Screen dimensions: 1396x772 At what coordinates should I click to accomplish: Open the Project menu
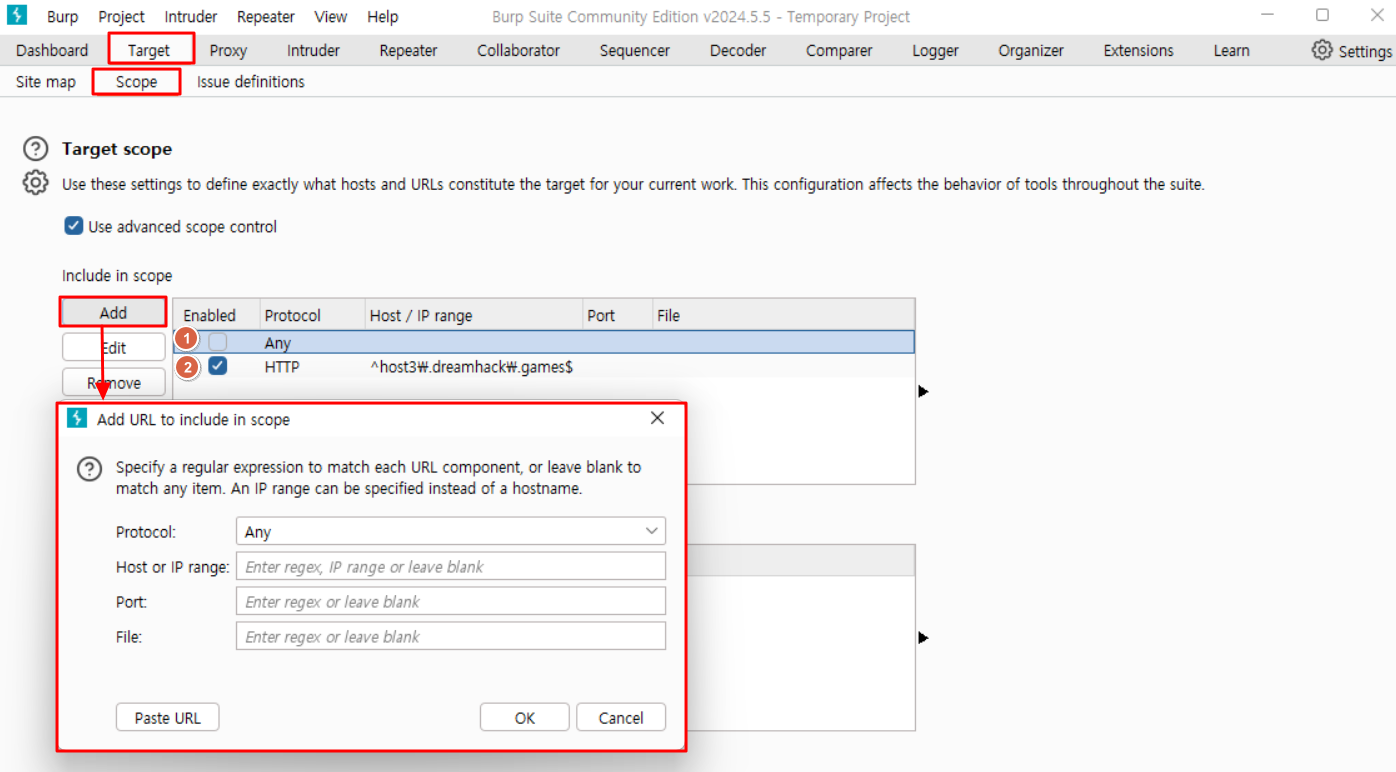pyautogui.click(x=121, y=17)
